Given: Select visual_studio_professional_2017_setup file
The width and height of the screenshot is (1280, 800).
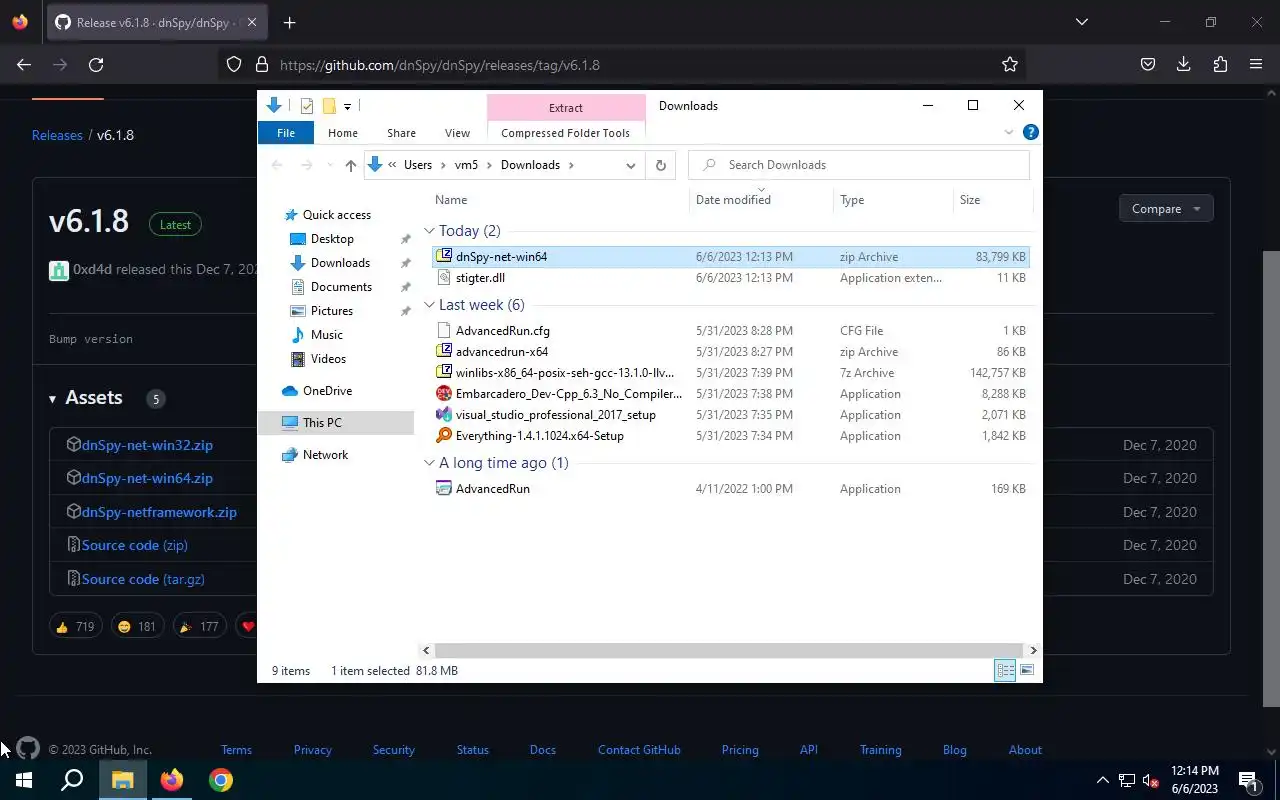Looking at the screenshot, I should (731, 415).
